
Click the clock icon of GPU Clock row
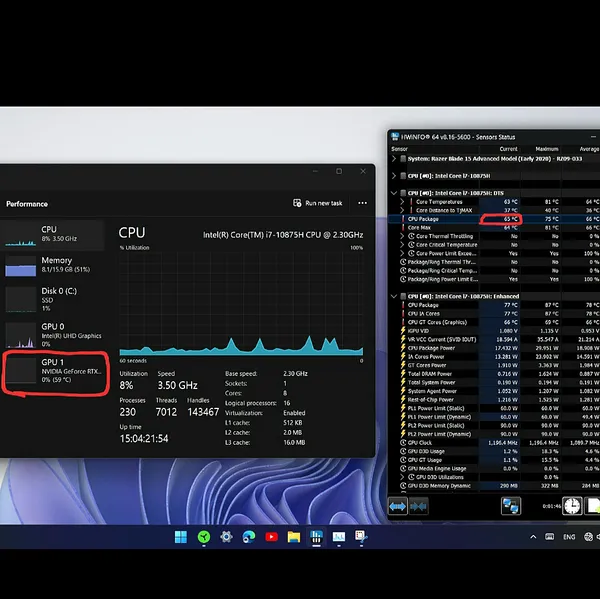tap(403, 442)
